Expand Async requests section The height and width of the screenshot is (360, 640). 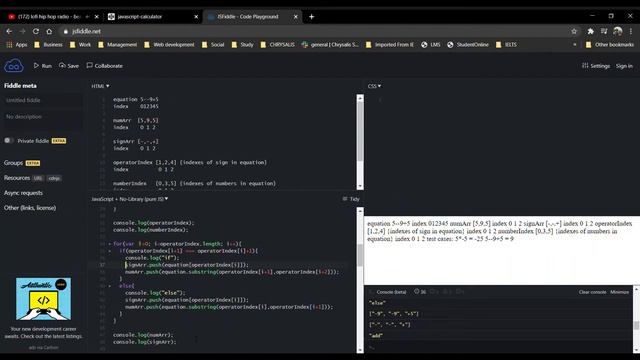point(23,193)
